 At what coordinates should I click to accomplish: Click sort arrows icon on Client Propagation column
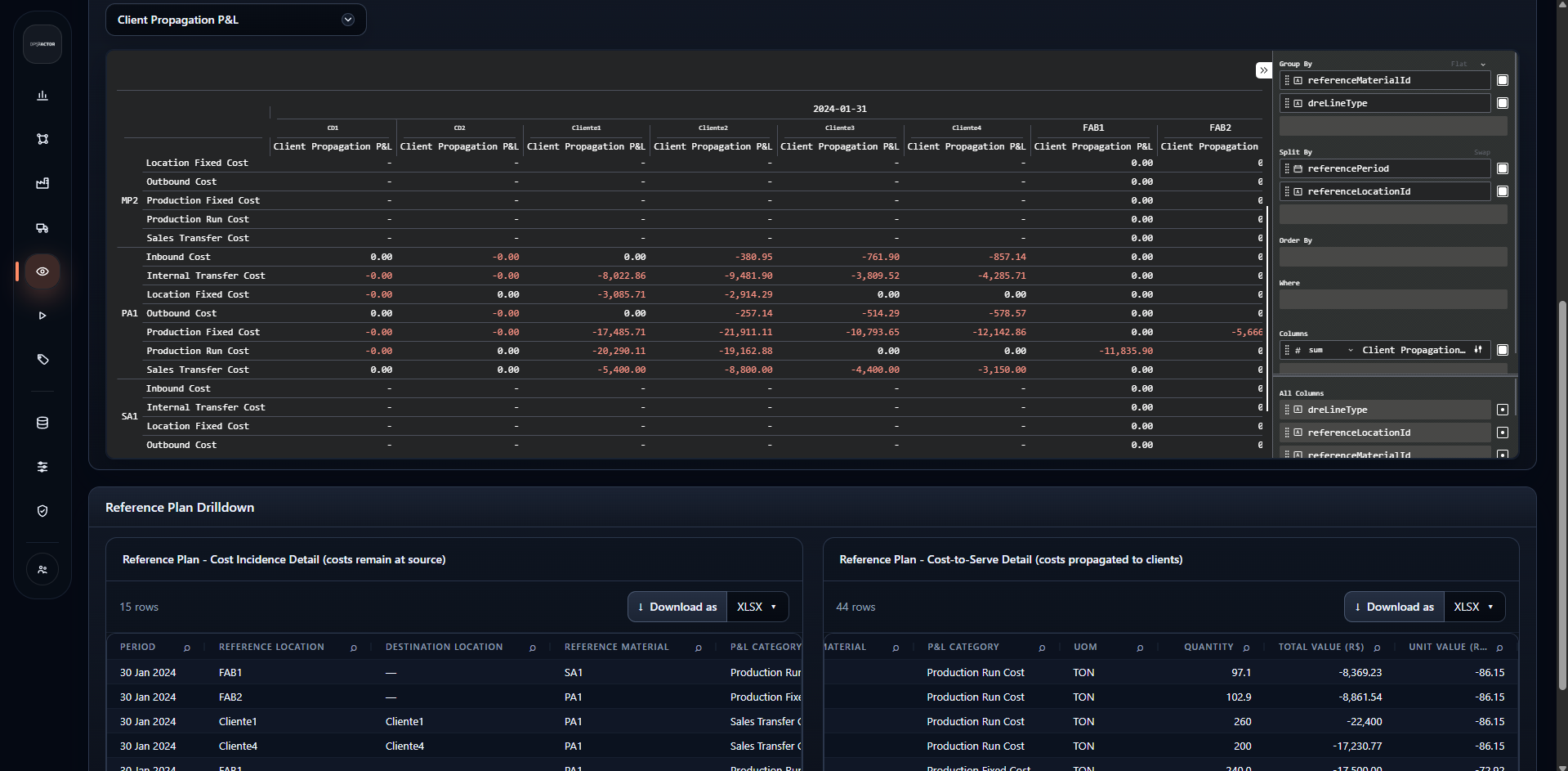1478,350
